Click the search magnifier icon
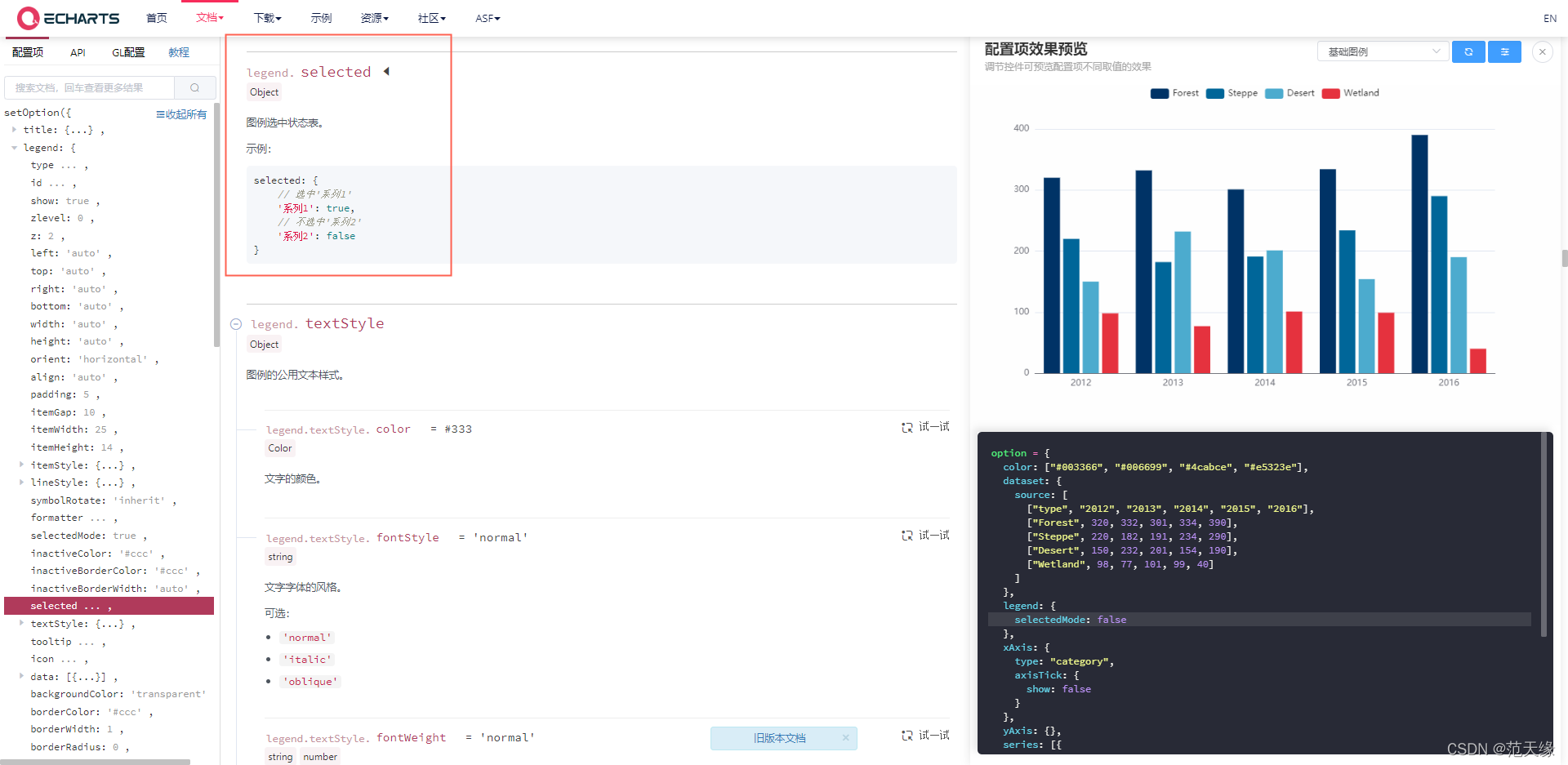This screenshot has width=1568, height=765. point(194,87)
